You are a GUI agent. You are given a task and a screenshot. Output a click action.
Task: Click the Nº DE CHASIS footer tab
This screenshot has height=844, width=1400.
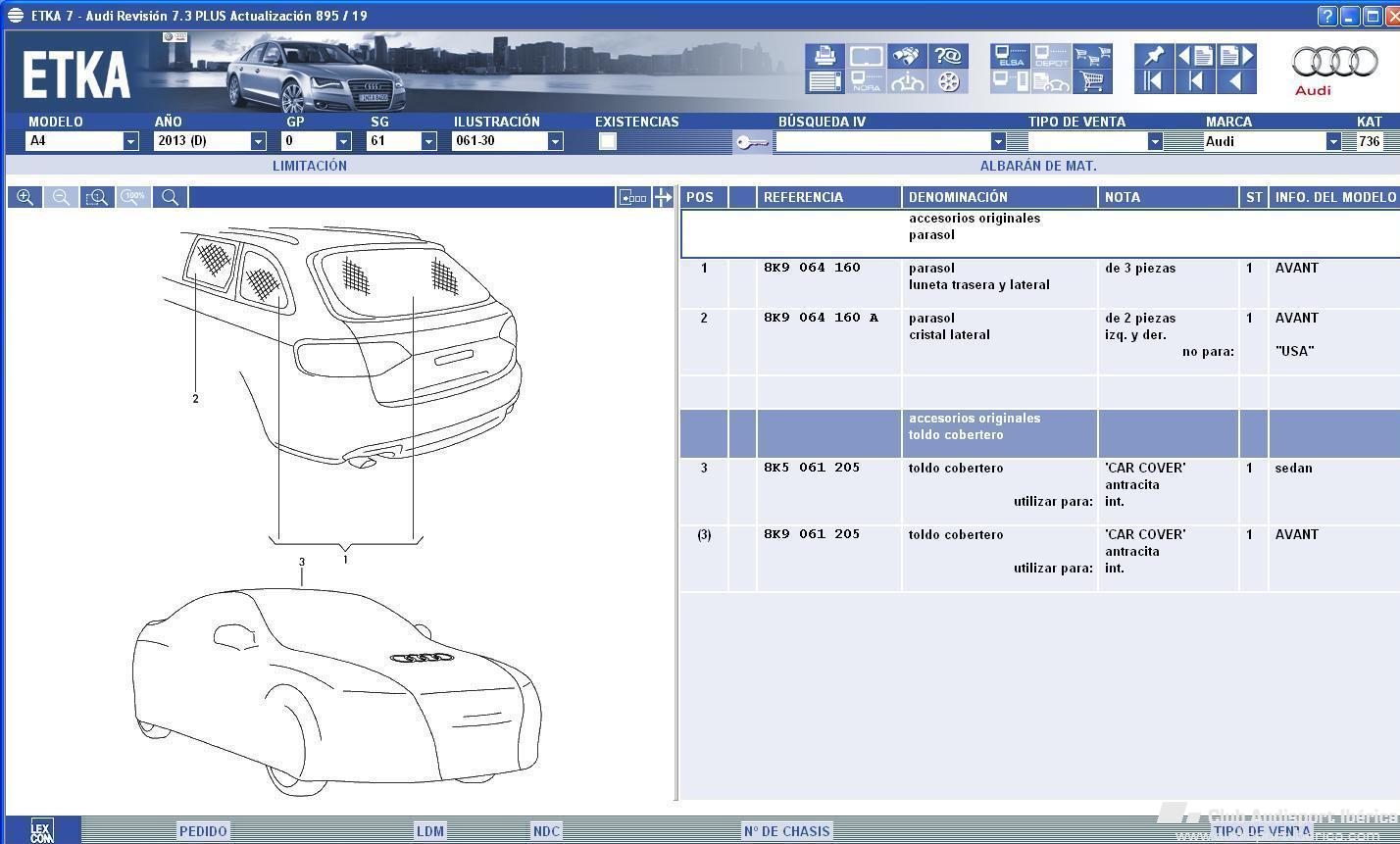tap(786, 831)
